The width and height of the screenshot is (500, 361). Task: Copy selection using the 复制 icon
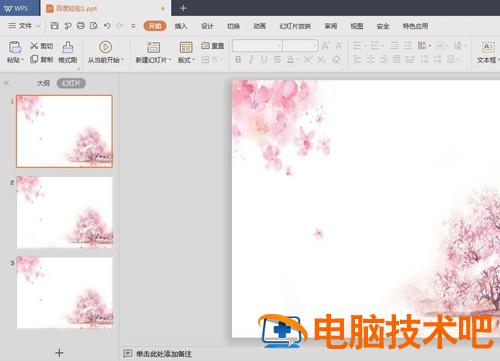pos(34,59)
